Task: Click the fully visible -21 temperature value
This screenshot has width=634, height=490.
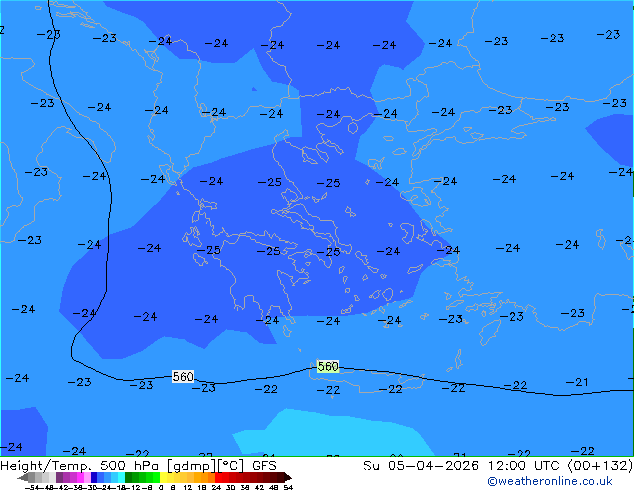Action: [x=577, y=382]
